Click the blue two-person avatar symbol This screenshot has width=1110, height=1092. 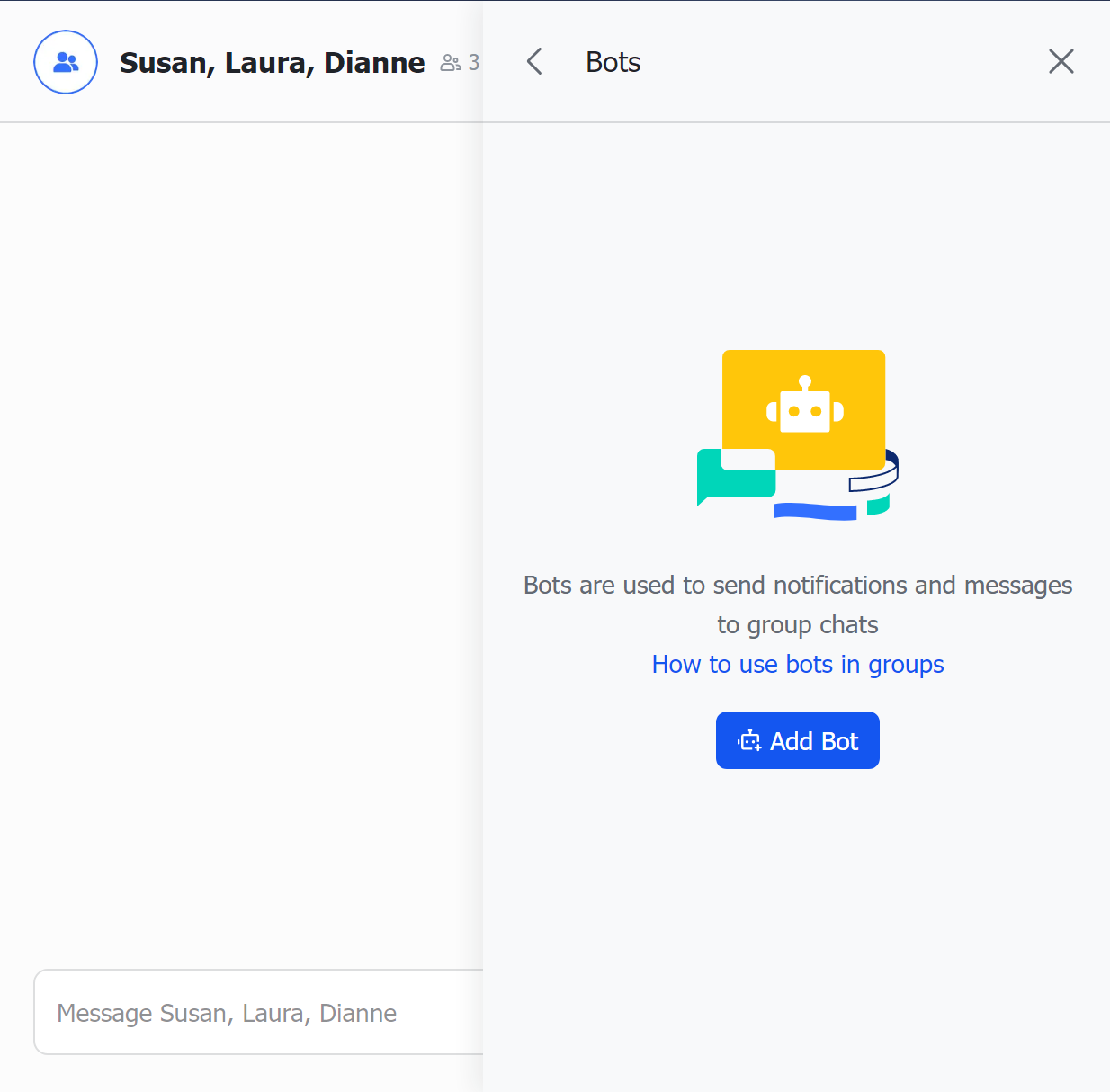(x=65, y=61)
